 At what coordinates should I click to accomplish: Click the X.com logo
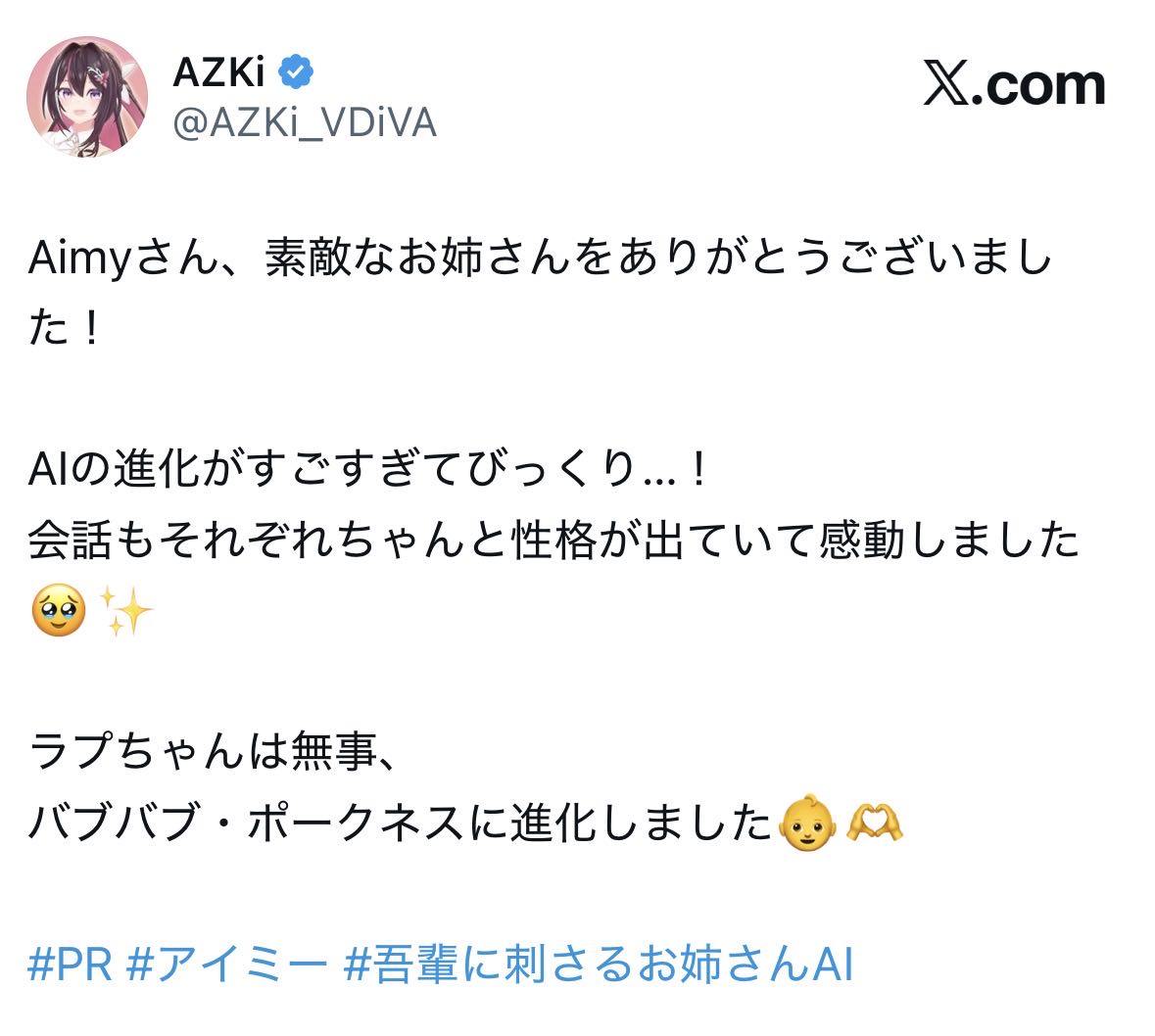pos(1014,86)
